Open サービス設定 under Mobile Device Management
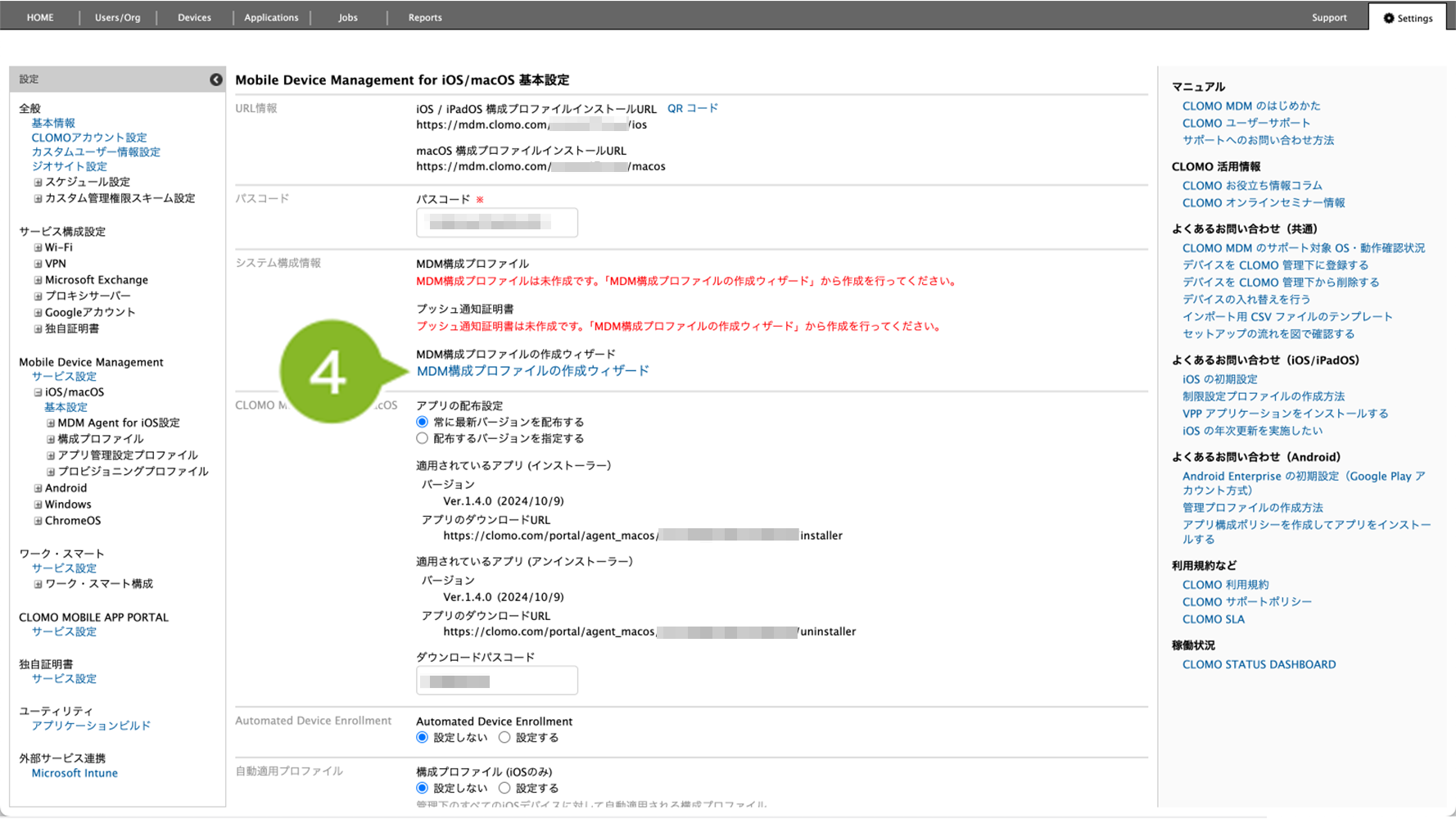The height and width of the screenshot is (819, 1456). (x=64, y=377)
